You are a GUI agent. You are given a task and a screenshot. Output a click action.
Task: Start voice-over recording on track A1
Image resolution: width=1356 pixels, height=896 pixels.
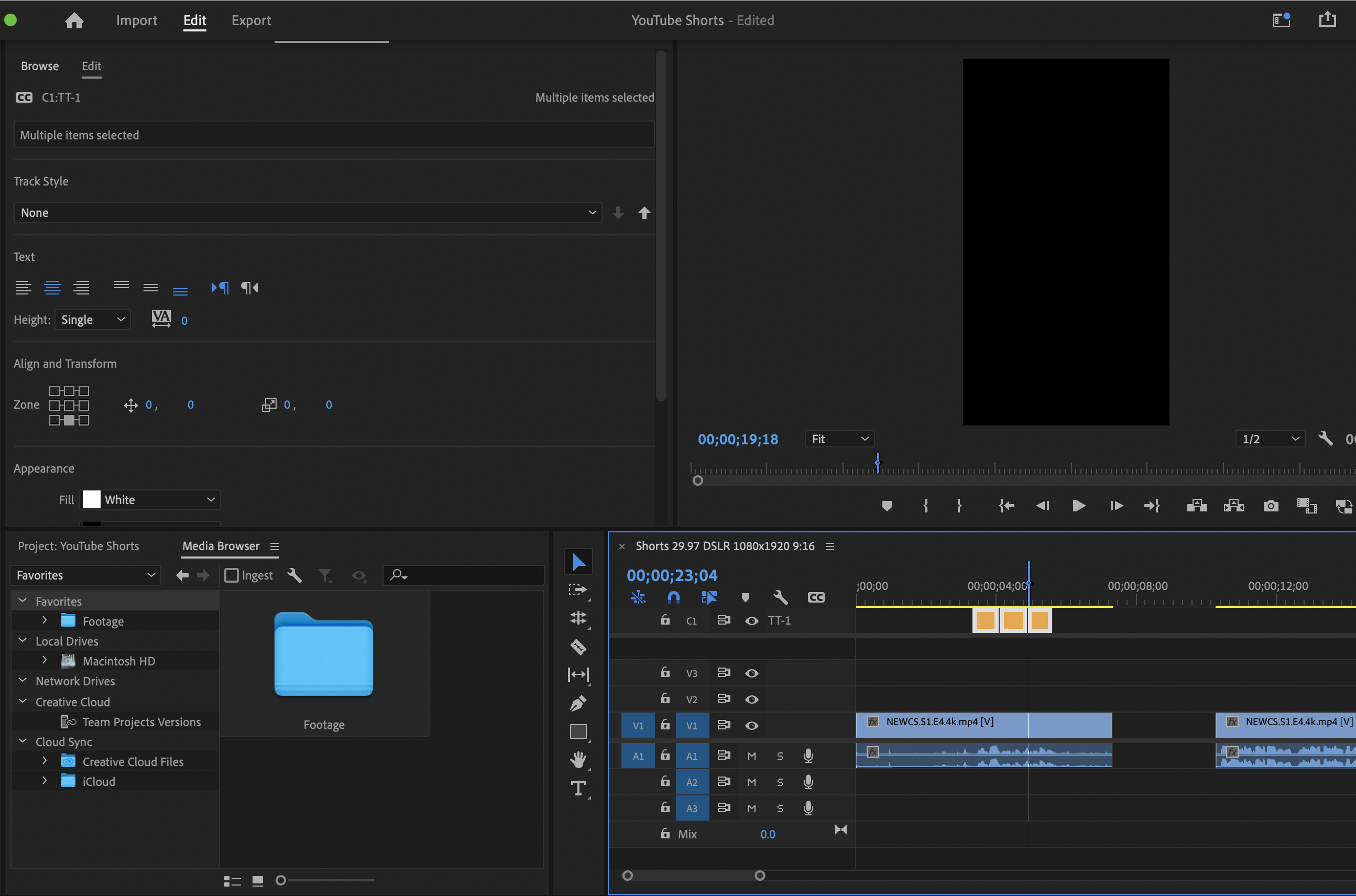808,755
